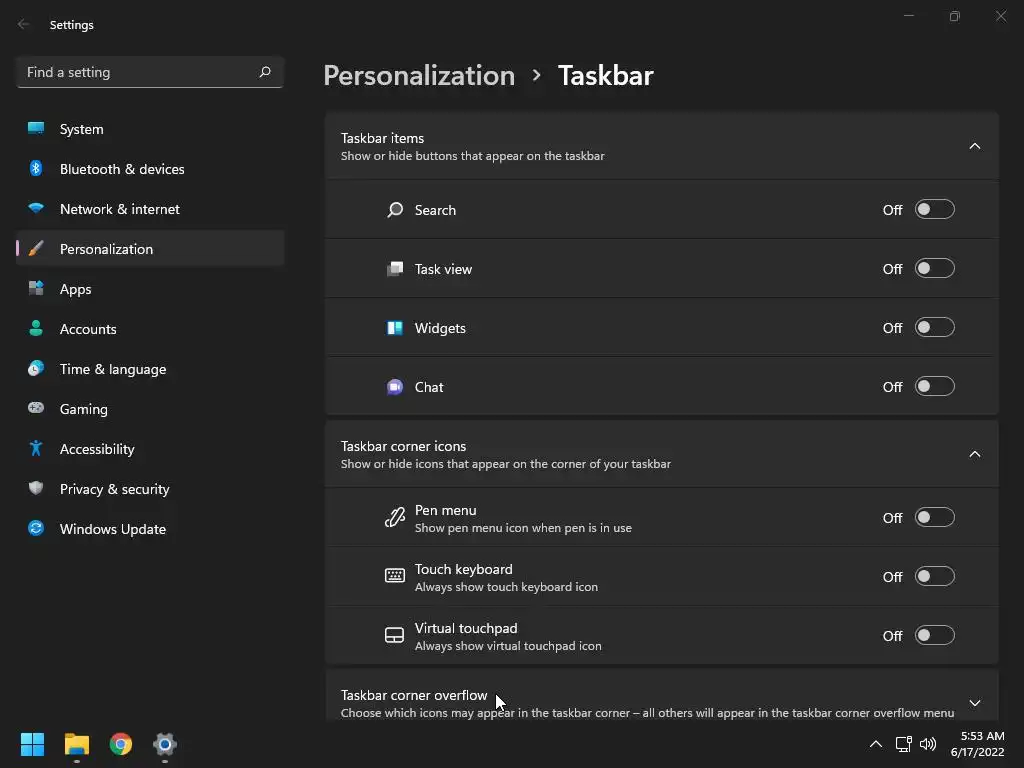Open Google Chrome from the taskbar
The image size is (1024, 768).
[x=121, y=744]
